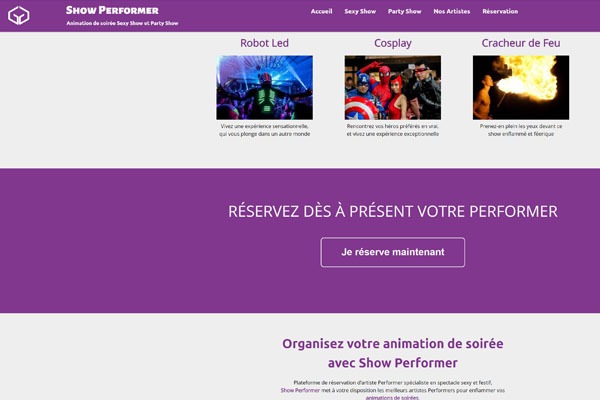Follow the animations de soirées link
This screenshot has height=400, width=600.
tap(392, 398)
